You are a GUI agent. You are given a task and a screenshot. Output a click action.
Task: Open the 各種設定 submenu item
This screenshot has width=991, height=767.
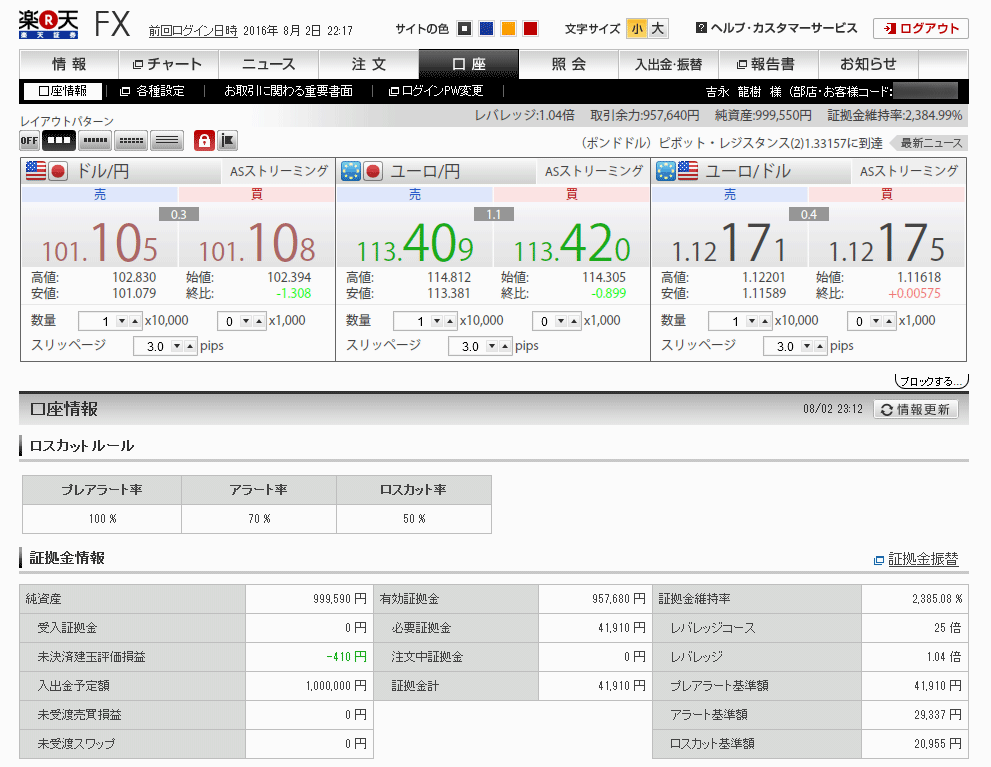(x=152, y=91)
